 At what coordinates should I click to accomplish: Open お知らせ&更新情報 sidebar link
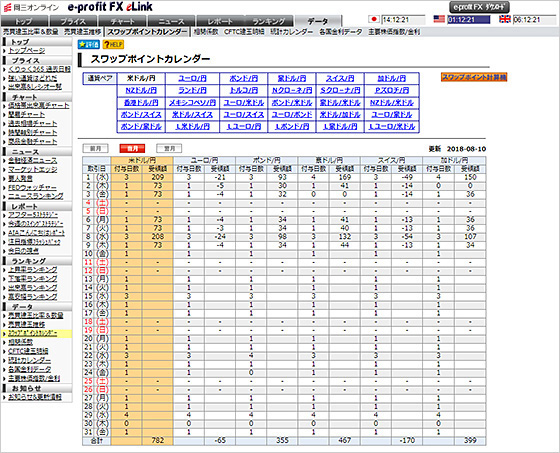[x=35, y=397]
